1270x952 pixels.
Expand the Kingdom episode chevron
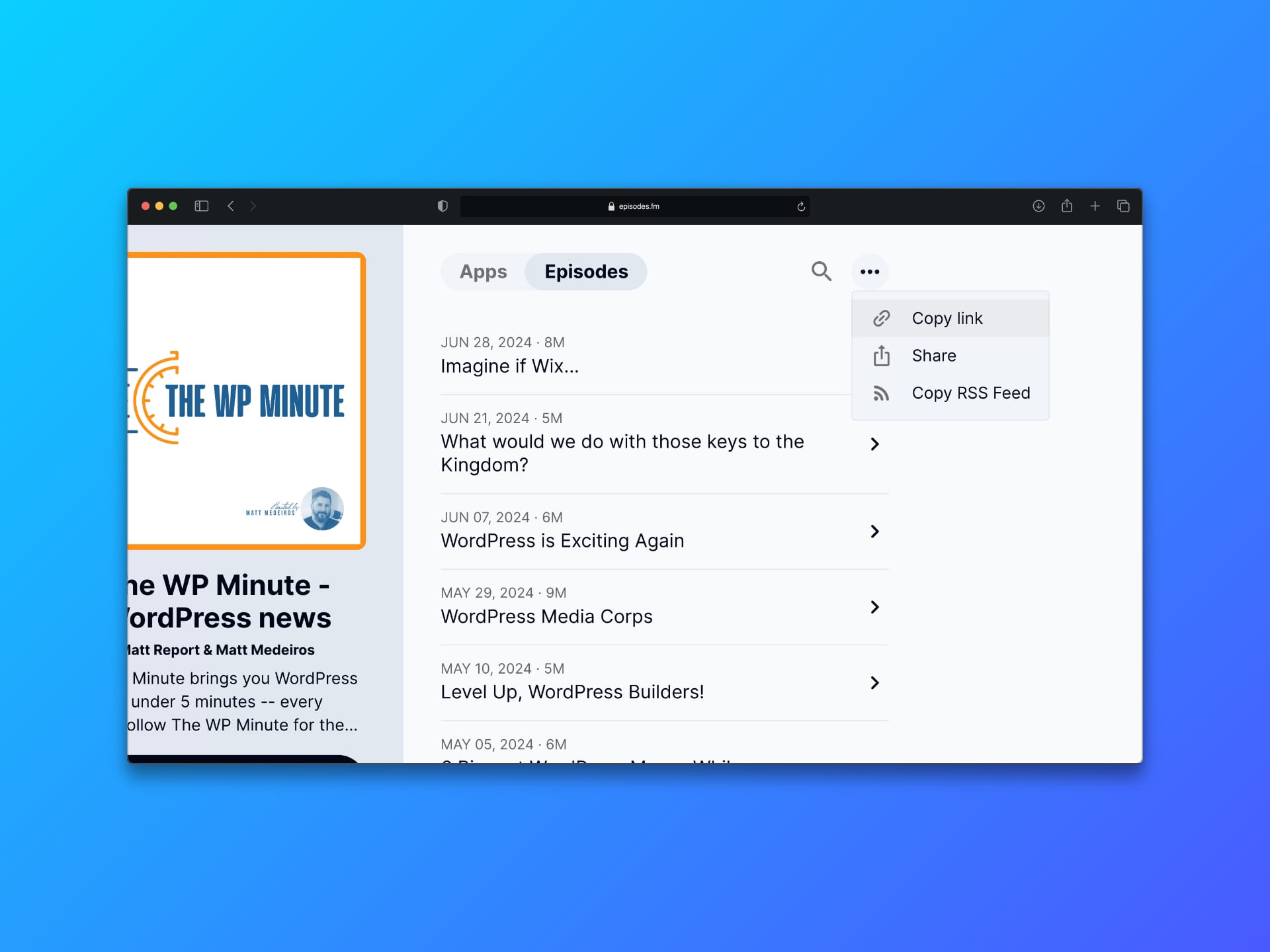tap(874, 444)
